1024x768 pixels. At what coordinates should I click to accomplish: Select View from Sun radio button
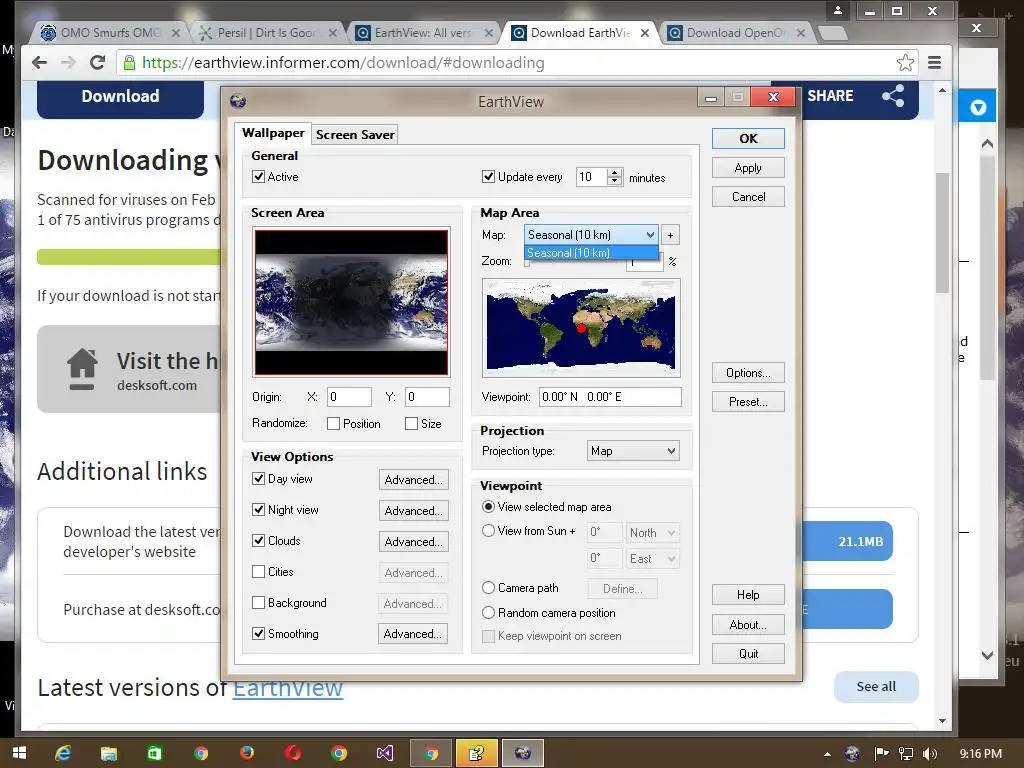488,531
